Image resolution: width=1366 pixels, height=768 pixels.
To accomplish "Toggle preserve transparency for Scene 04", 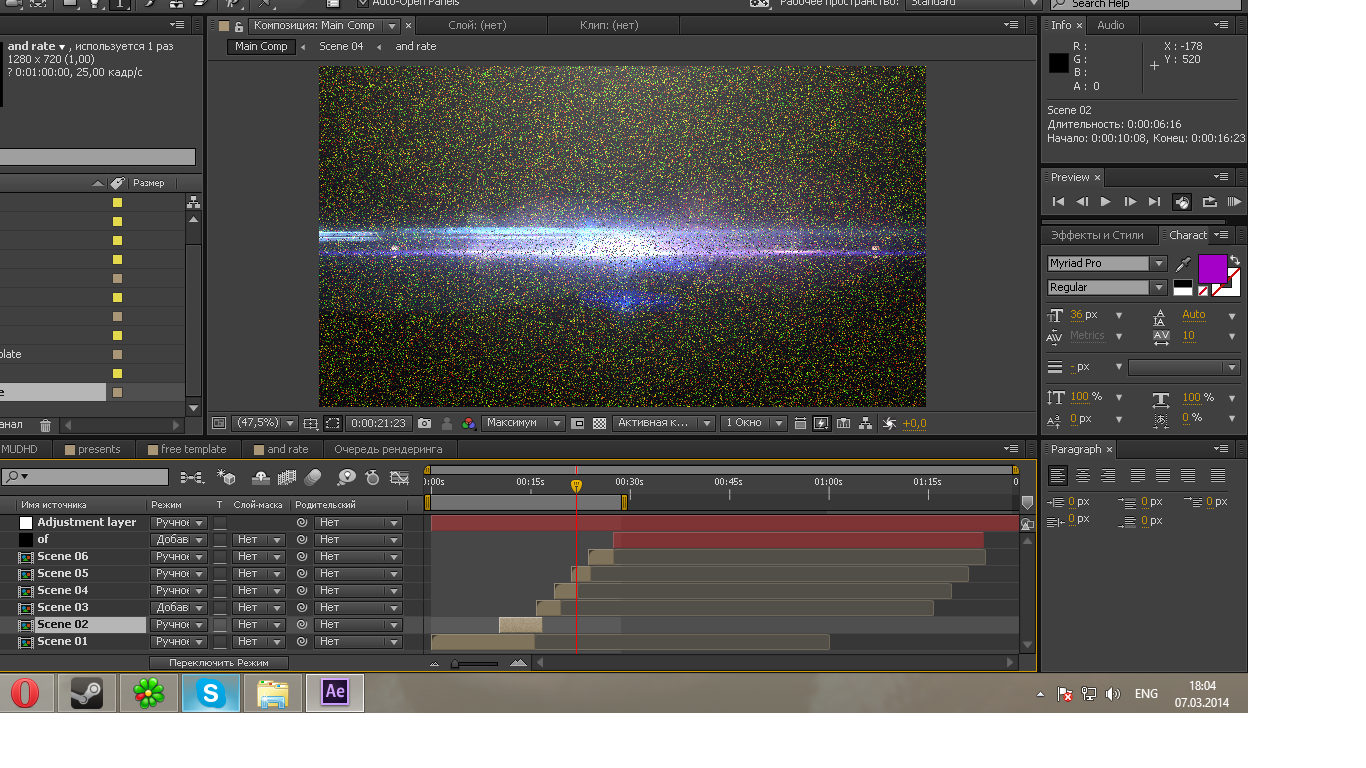I will [220, 591].
